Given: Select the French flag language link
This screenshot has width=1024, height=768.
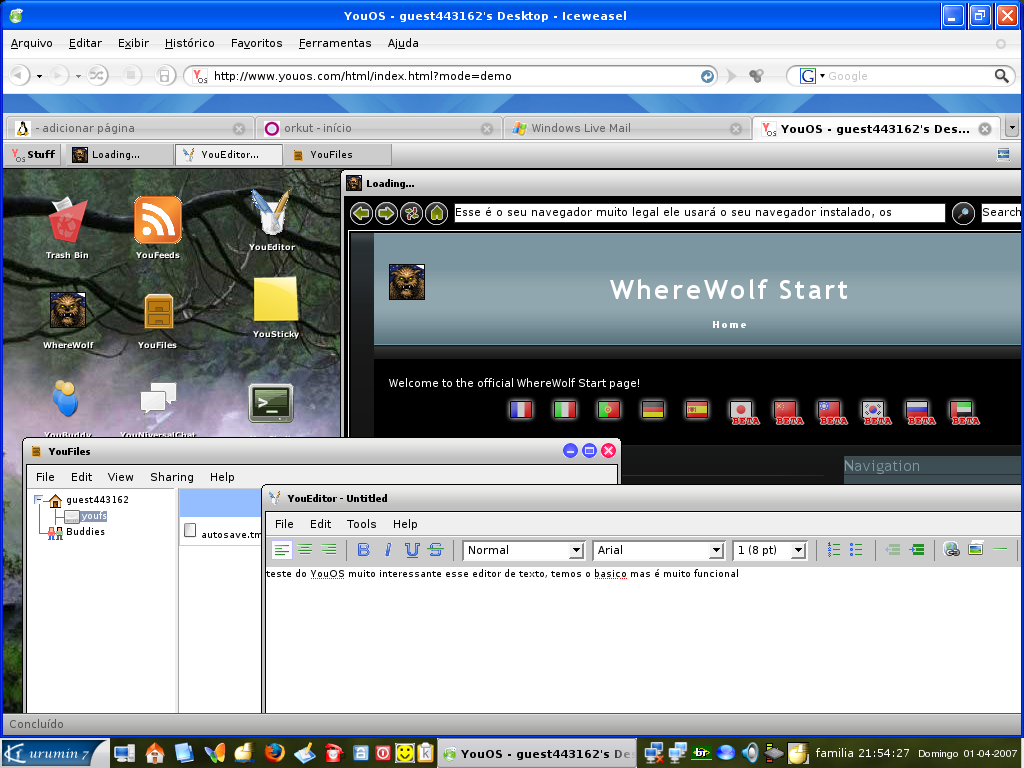Looking at the screenshot, I should point(520,409).
